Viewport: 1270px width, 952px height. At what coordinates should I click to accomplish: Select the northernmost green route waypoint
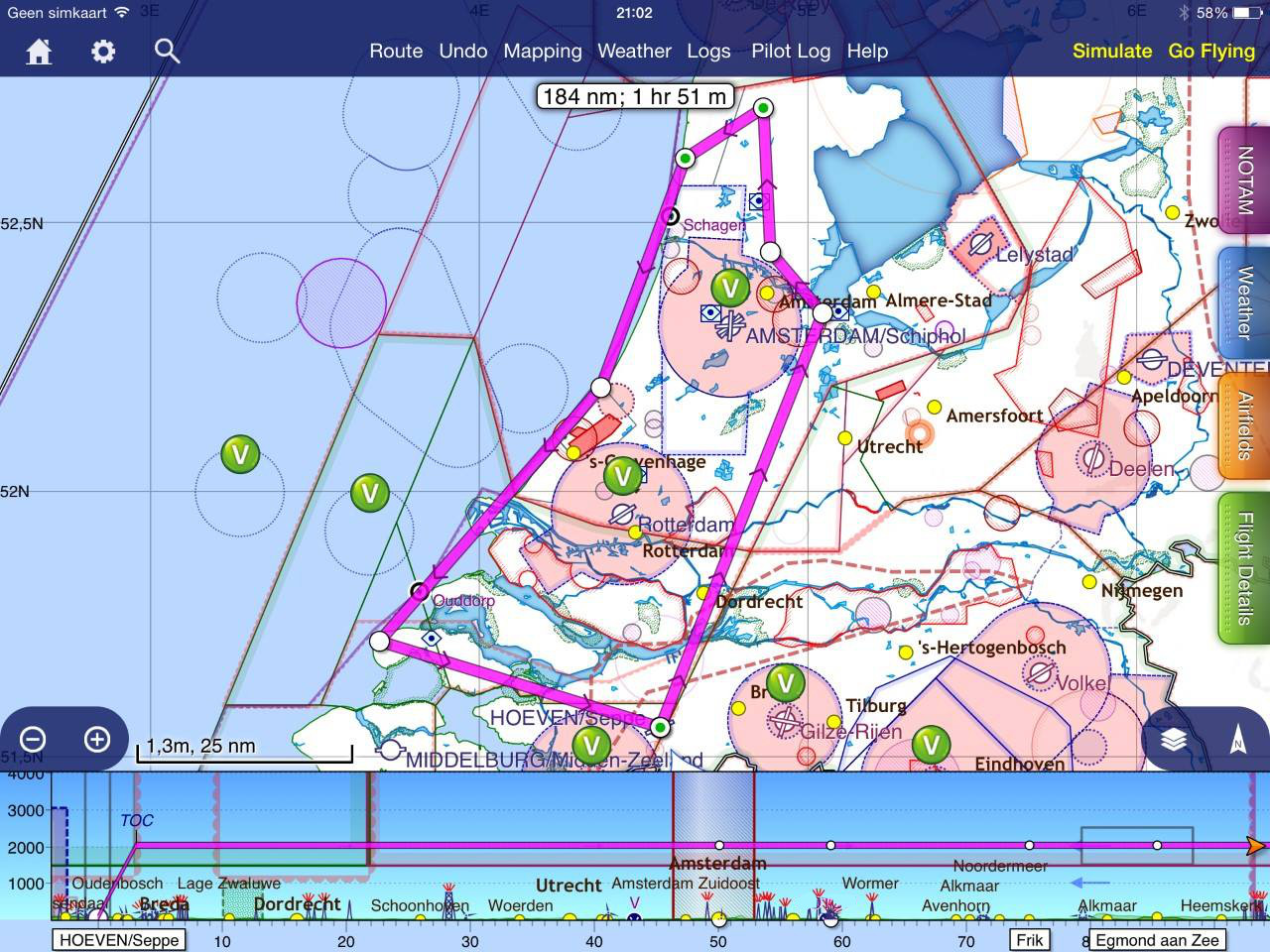(x=763, y=108)
